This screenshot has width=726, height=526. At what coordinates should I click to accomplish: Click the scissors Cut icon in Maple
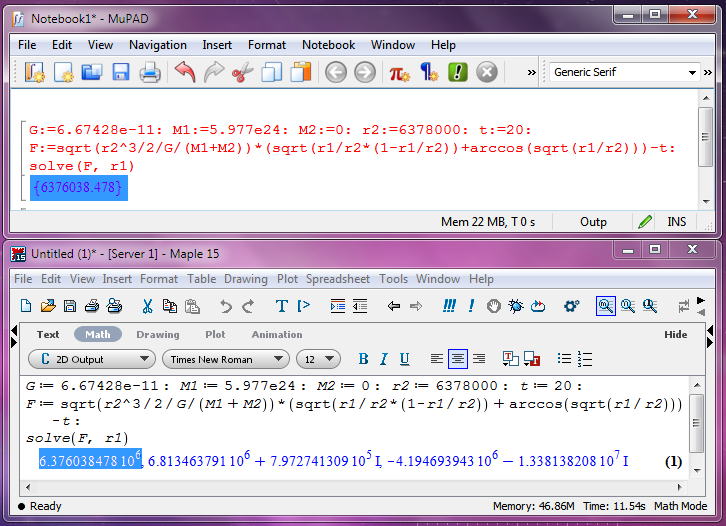[x=147, y=306]
